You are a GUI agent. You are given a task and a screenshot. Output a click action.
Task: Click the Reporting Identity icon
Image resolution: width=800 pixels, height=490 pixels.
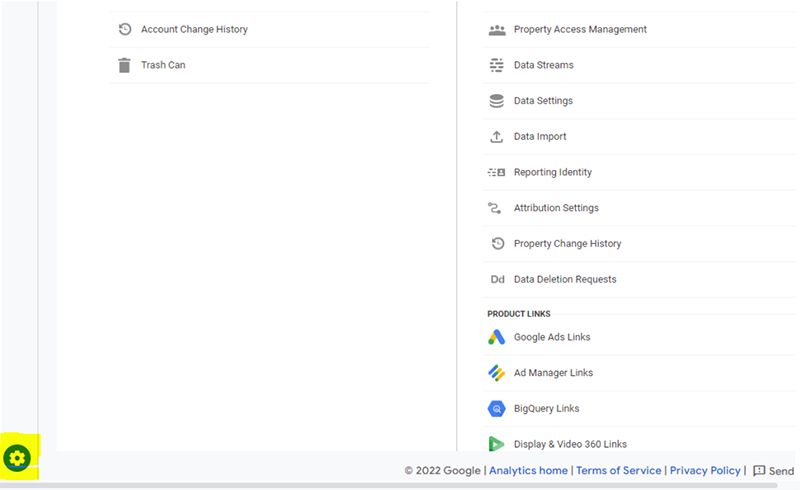coord(496,173)
